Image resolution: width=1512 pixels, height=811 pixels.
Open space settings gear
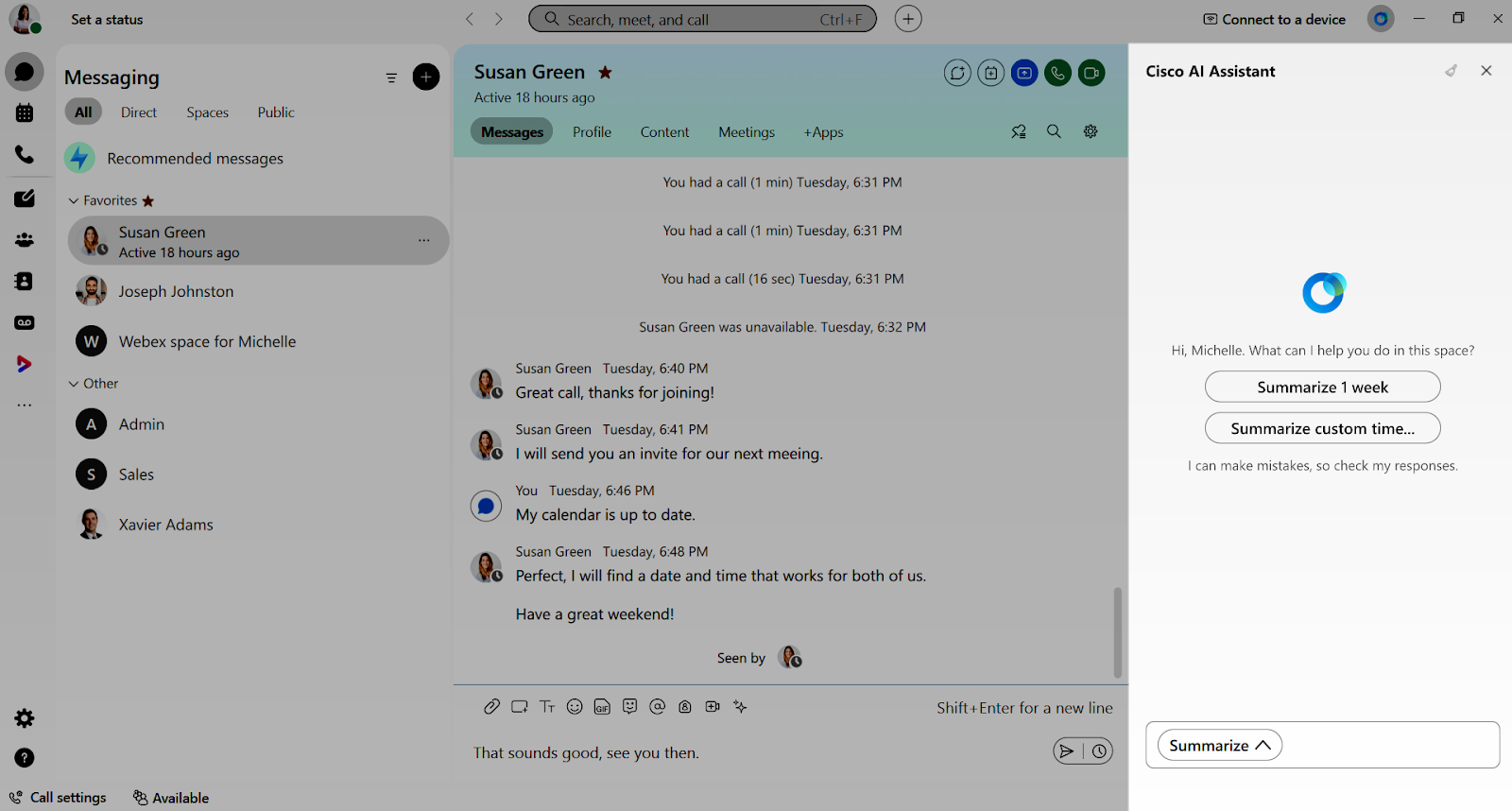pyautogui.click(x=1091, y=131)
